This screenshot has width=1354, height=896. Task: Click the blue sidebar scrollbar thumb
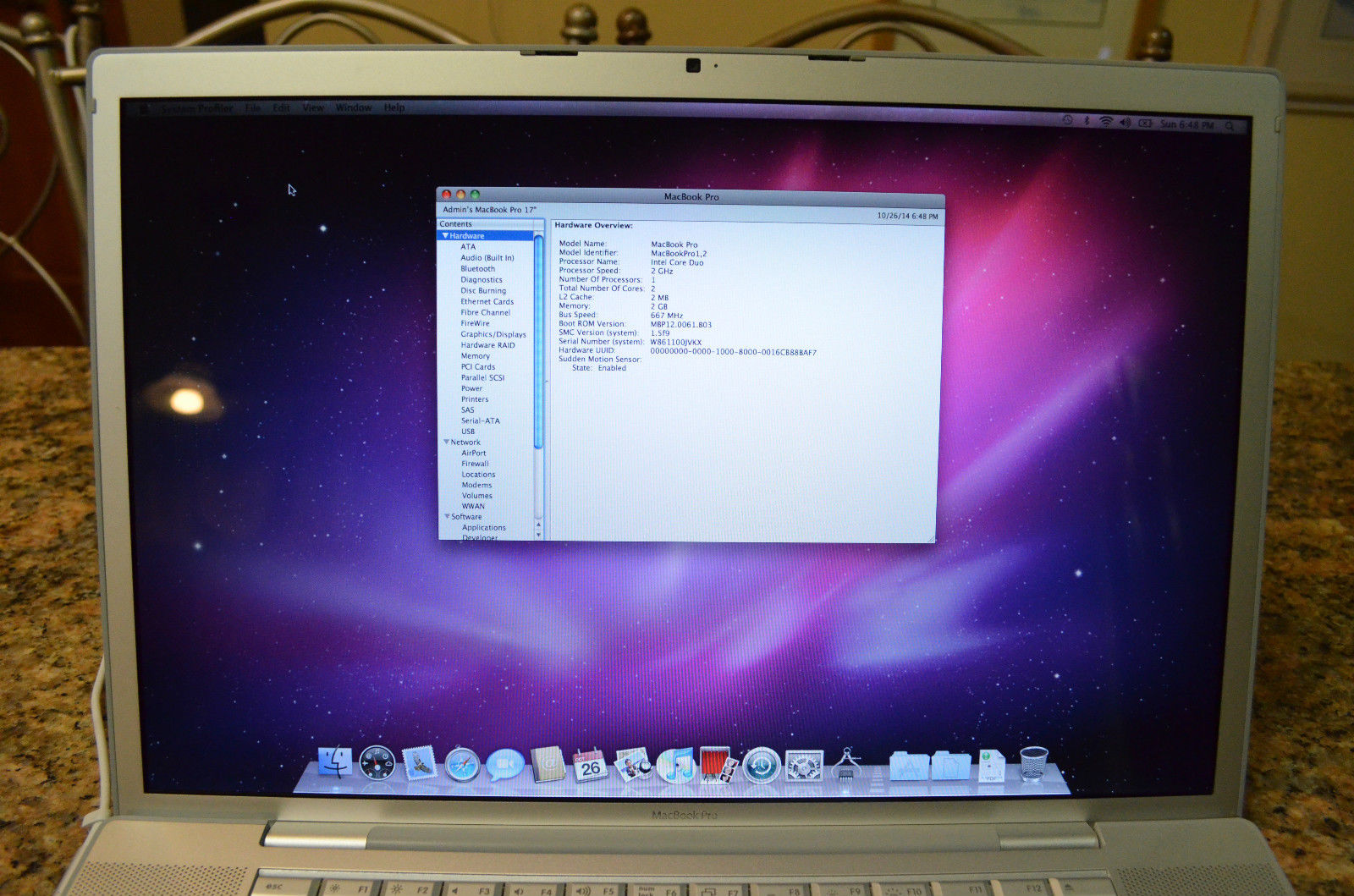(x=538, y=342)
